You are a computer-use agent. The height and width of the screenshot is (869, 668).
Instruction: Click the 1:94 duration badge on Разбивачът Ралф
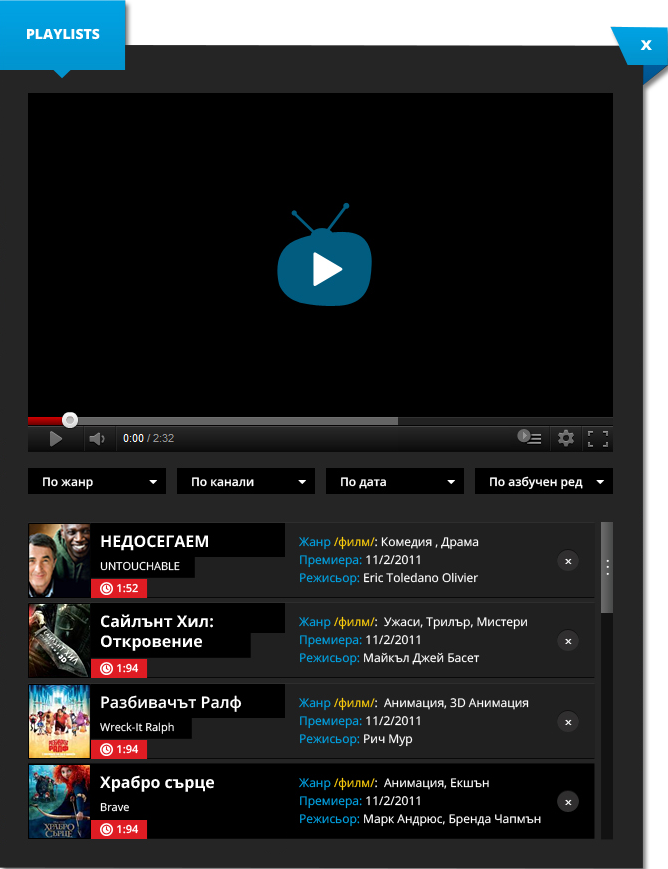click(119, 749)
